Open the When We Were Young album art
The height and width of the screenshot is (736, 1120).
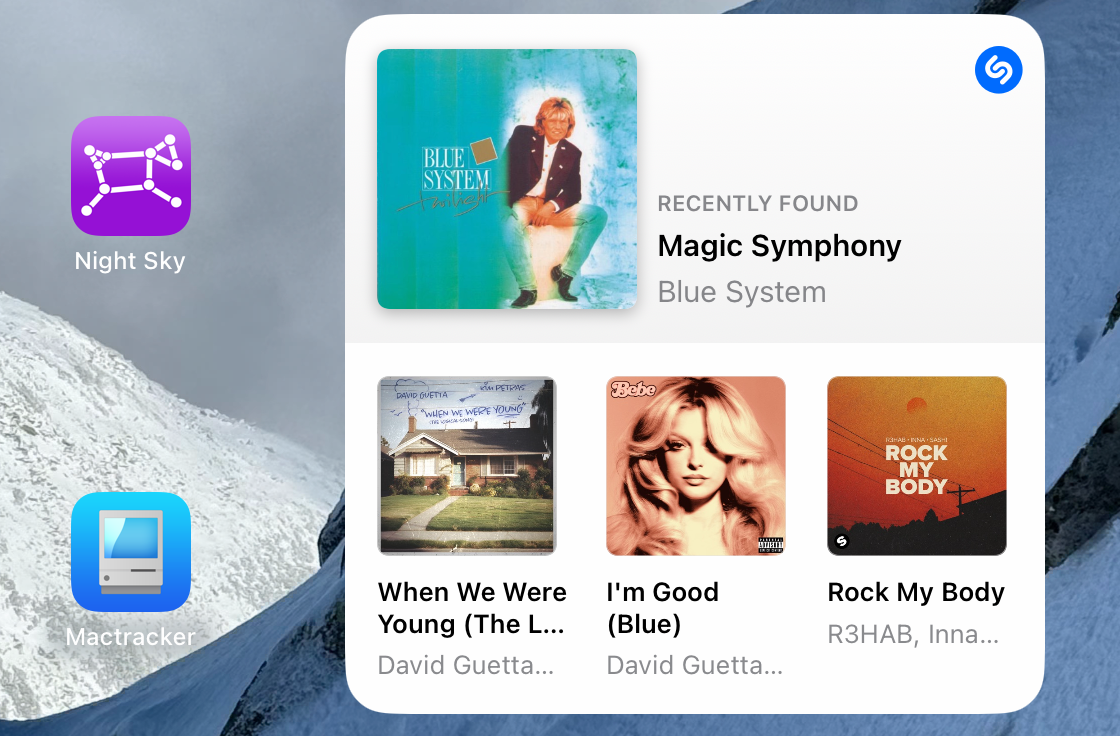466,466
